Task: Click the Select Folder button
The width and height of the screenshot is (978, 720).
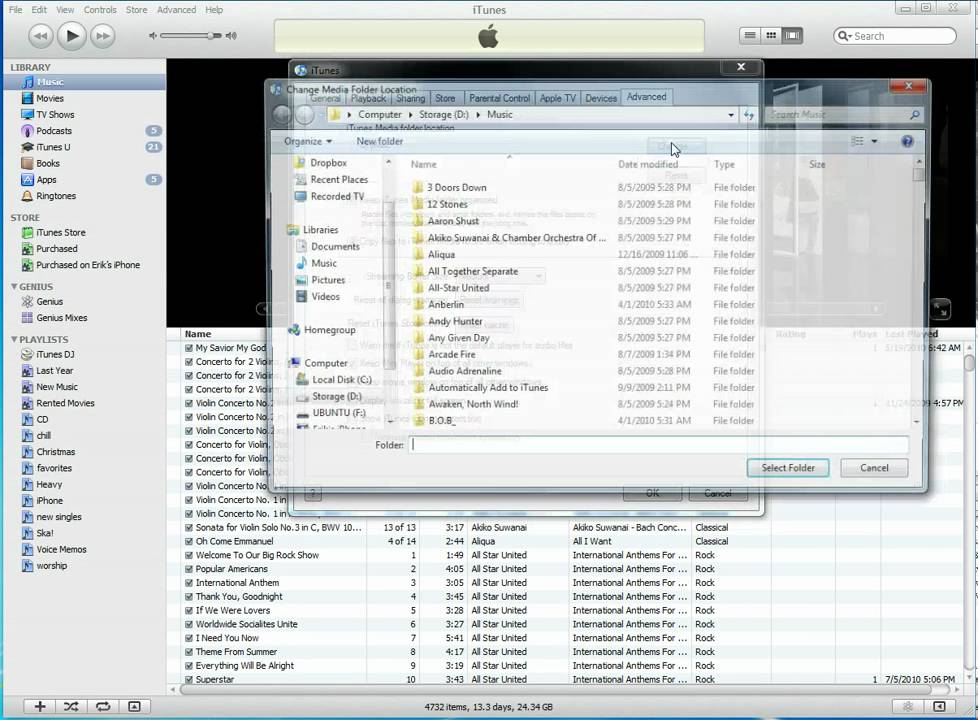Action: point(788,468)
